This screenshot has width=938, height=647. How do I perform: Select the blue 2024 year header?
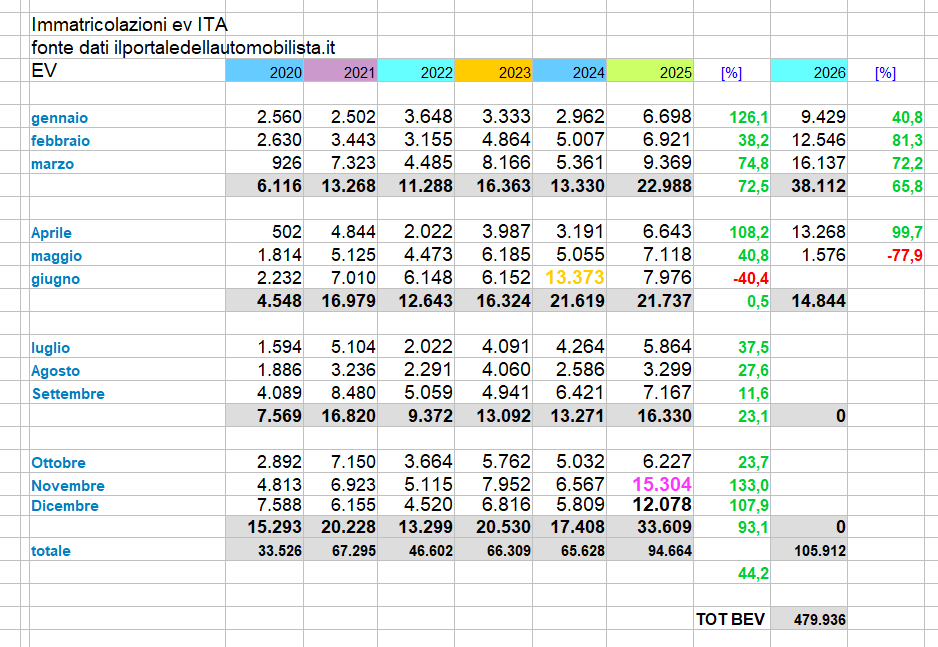(570, 71)
